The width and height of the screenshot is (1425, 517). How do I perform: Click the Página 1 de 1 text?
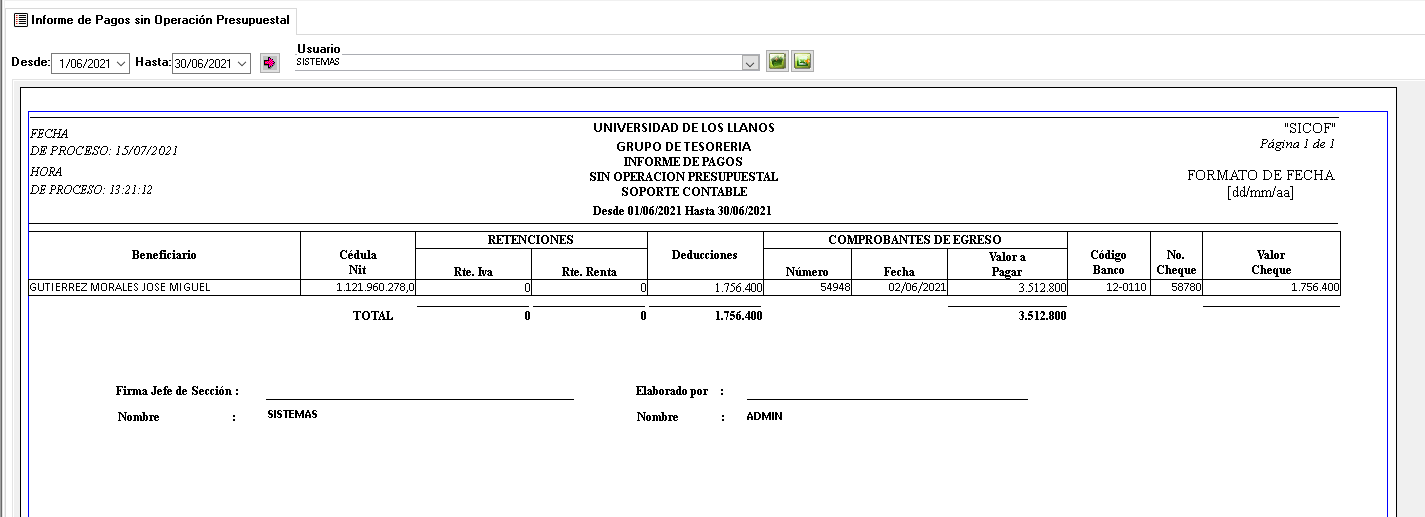pos(1297,144)
